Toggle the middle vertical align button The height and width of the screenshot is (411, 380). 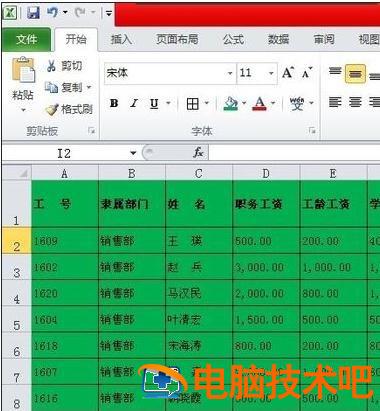[x=355, y=73]
